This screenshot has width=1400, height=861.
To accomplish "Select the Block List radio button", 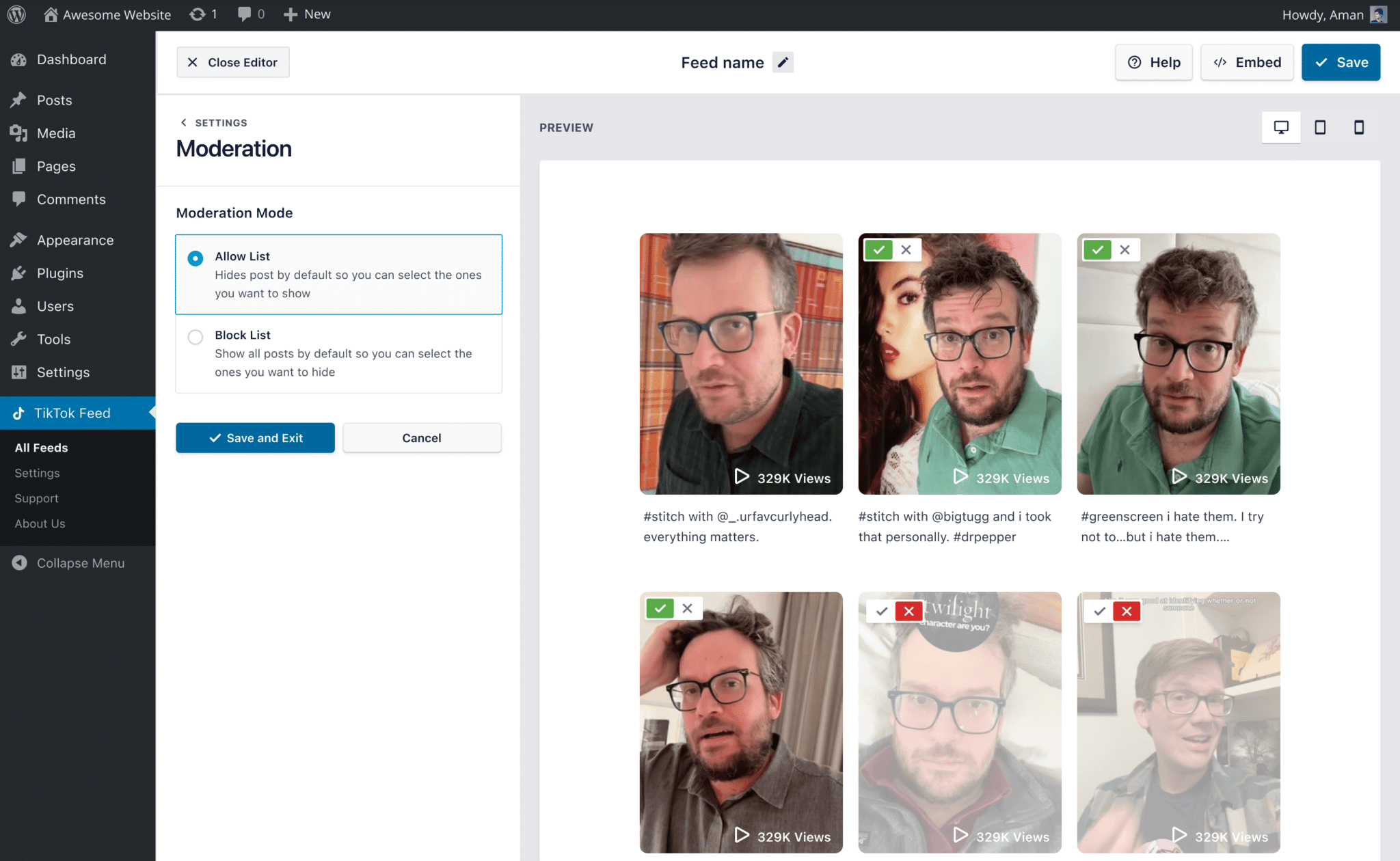I will click(x=196, y=337).
